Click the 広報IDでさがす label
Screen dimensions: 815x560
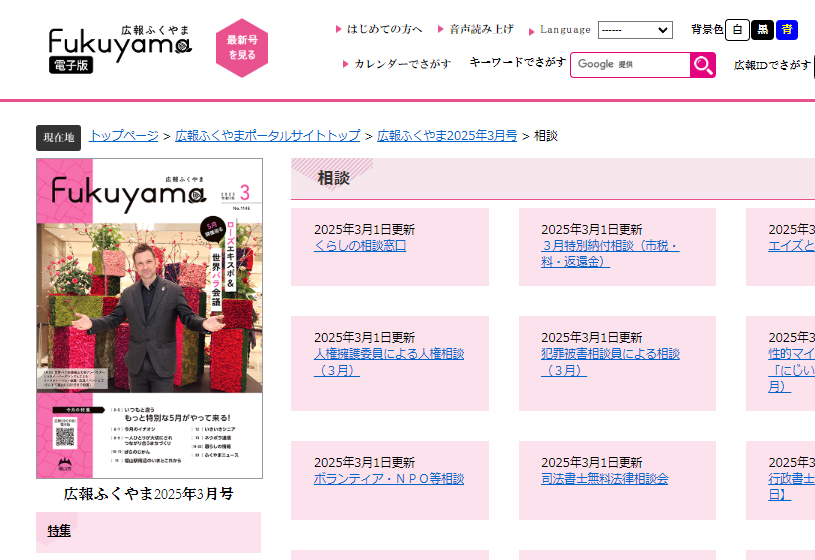772,65
